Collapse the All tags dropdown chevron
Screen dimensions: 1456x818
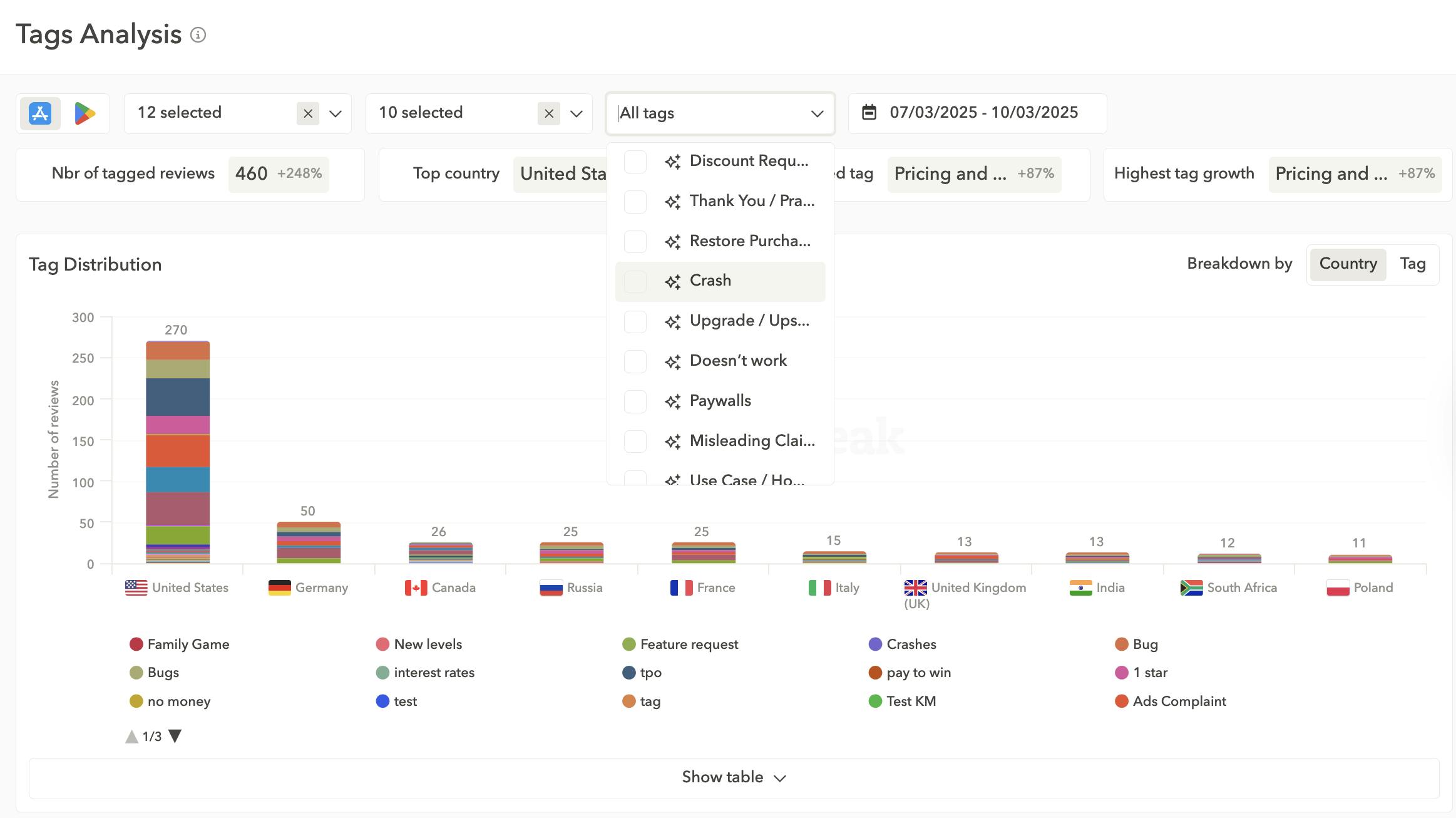pos(817,113)
